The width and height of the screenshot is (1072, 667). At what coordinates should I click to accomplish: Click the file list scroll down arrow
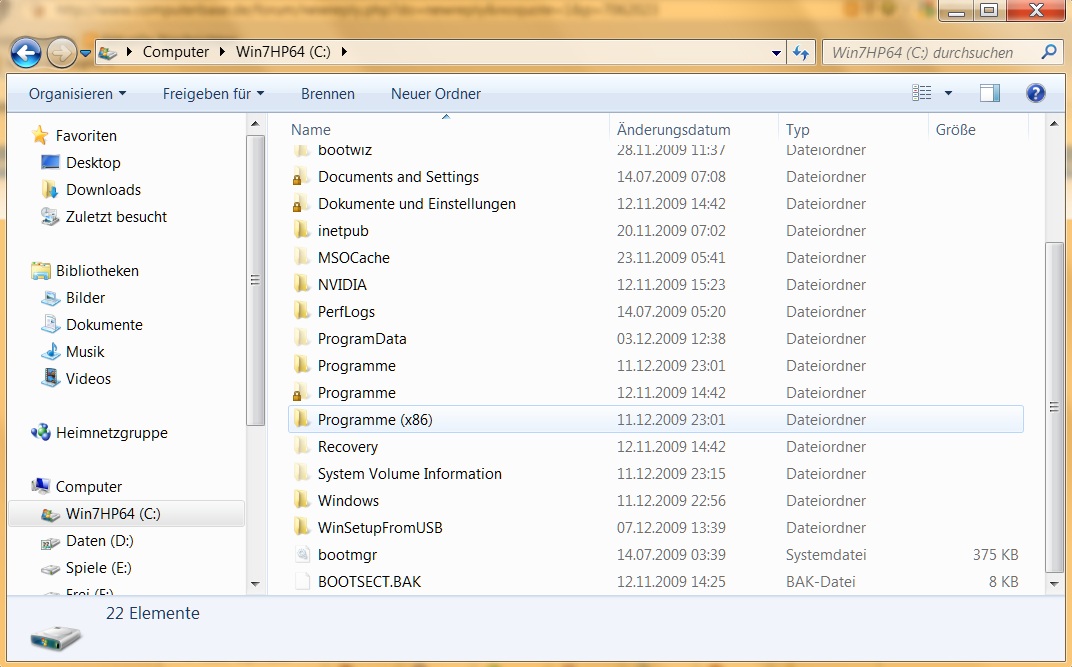1054,584
